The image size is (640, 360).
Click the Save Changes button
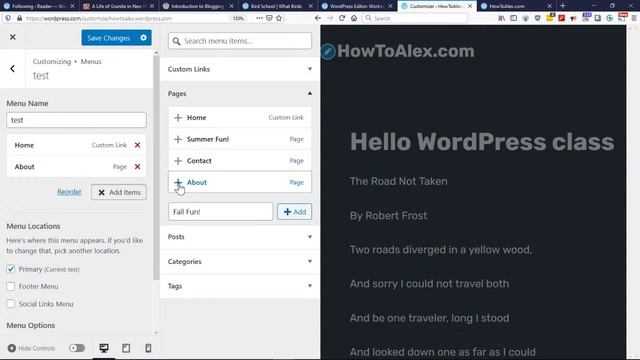[109, 38]
